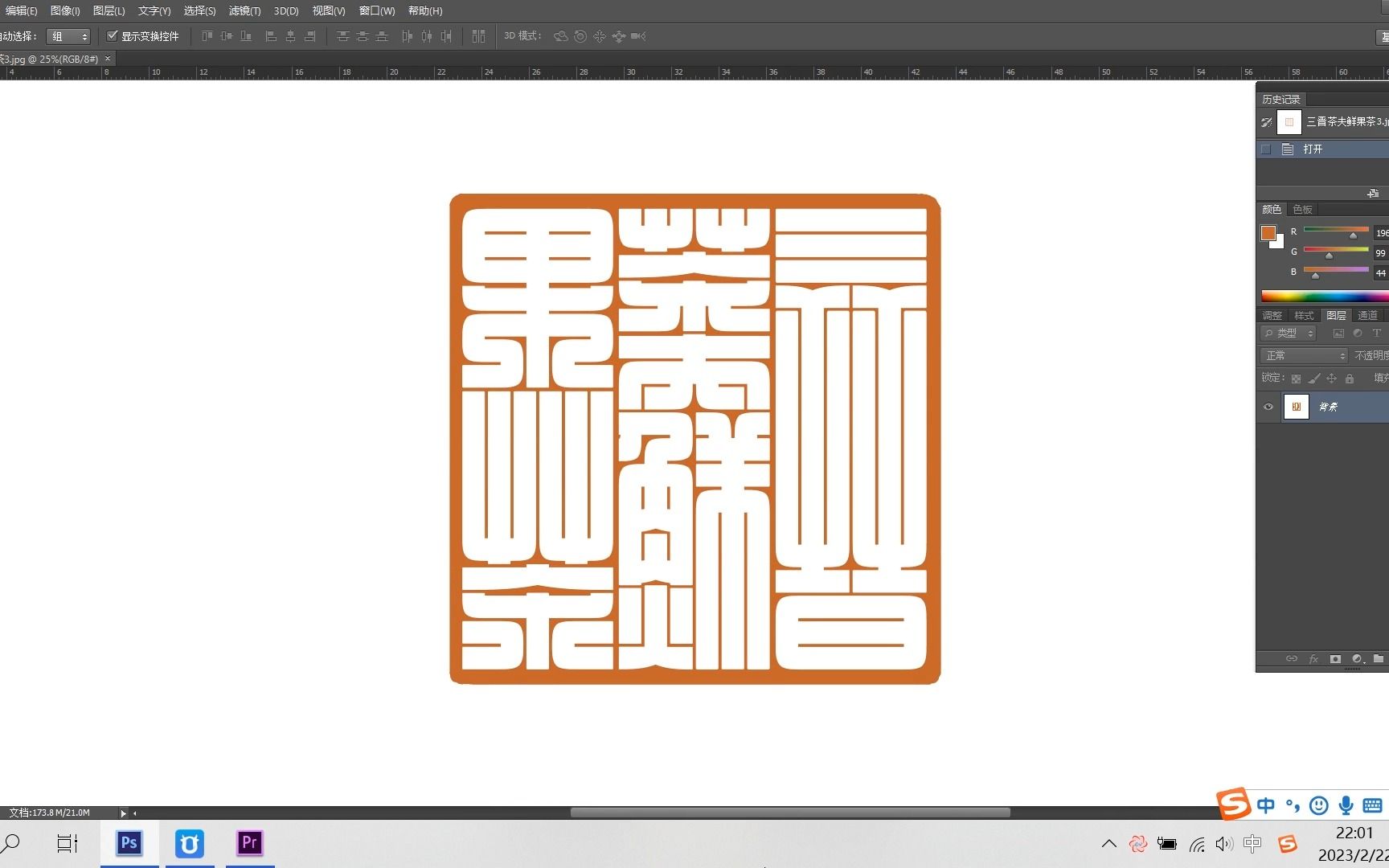
Task: Create a new adjustment layer icon
Action: pos(1356,658)
